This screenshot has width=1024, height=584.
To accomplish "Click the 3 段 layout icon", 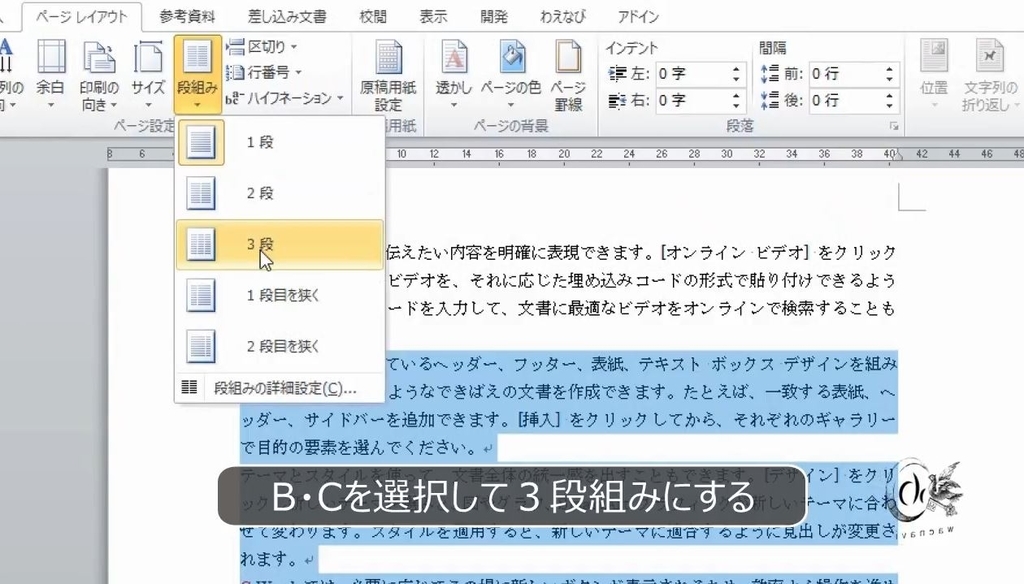I will [x=200, y=244].
